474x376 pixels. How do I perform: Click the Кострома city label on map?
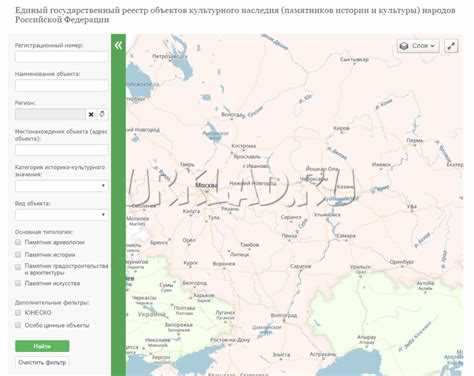pyautogui.click(x=244, y=146)
